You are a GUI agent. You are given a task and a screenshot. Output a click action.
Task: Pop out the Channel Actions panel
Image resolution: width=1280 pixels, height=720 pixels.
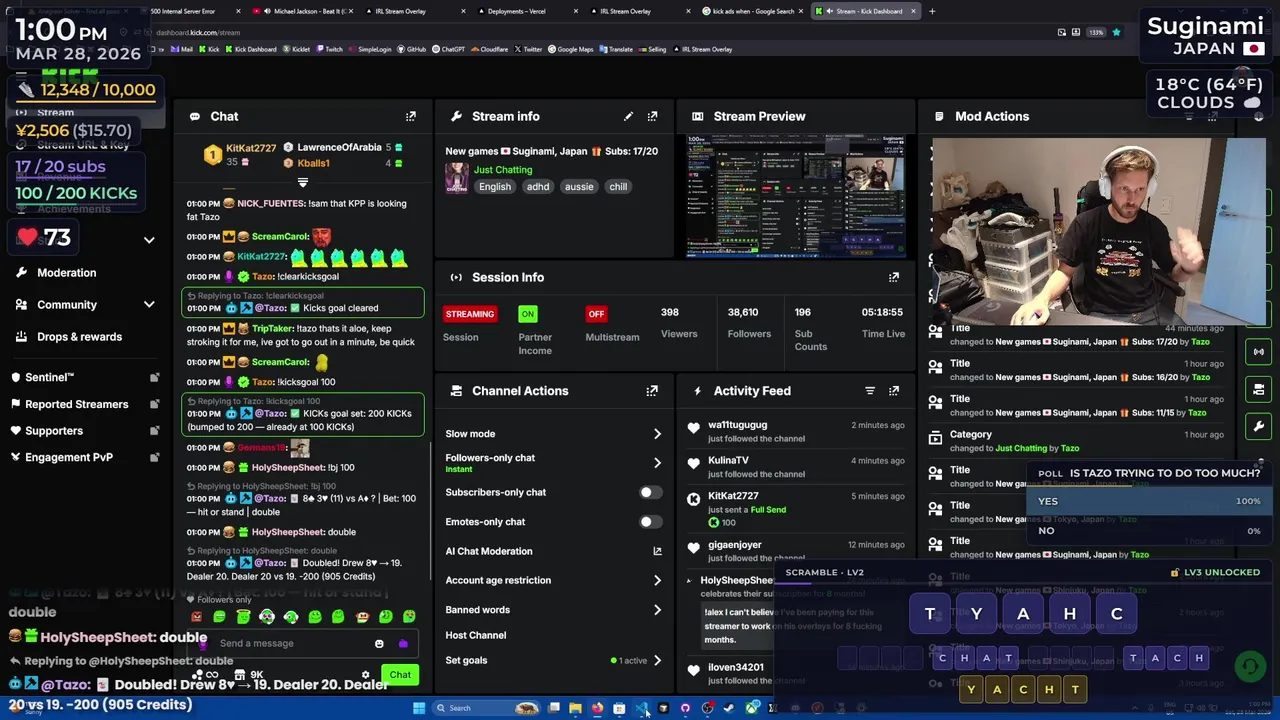(652, 391)
